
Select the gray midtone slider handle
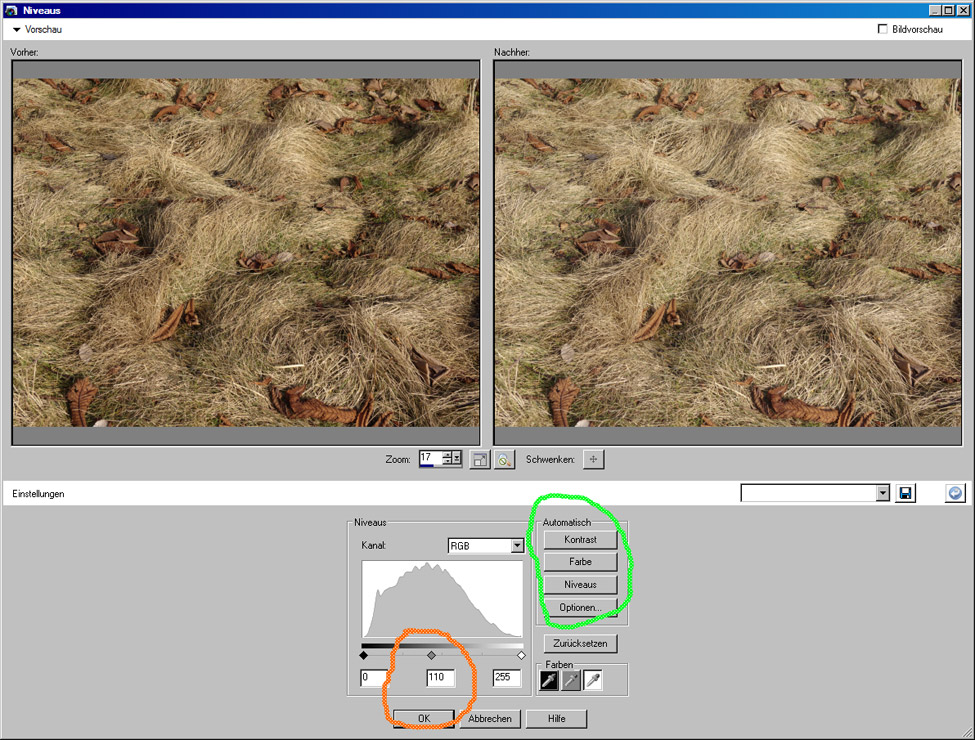pos(432,655)
